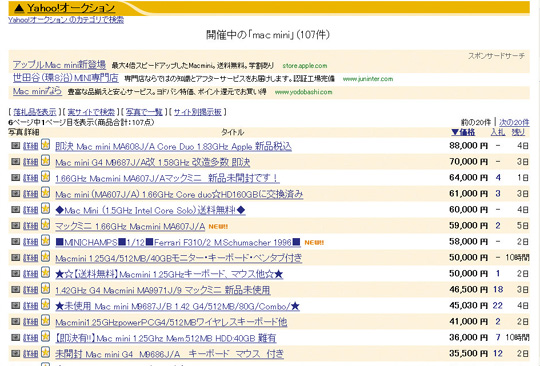This screenshot has width=540, height=366.
Task: Click the photo icon for the 45,030円 listing
Action: click(x=15, y=305)
